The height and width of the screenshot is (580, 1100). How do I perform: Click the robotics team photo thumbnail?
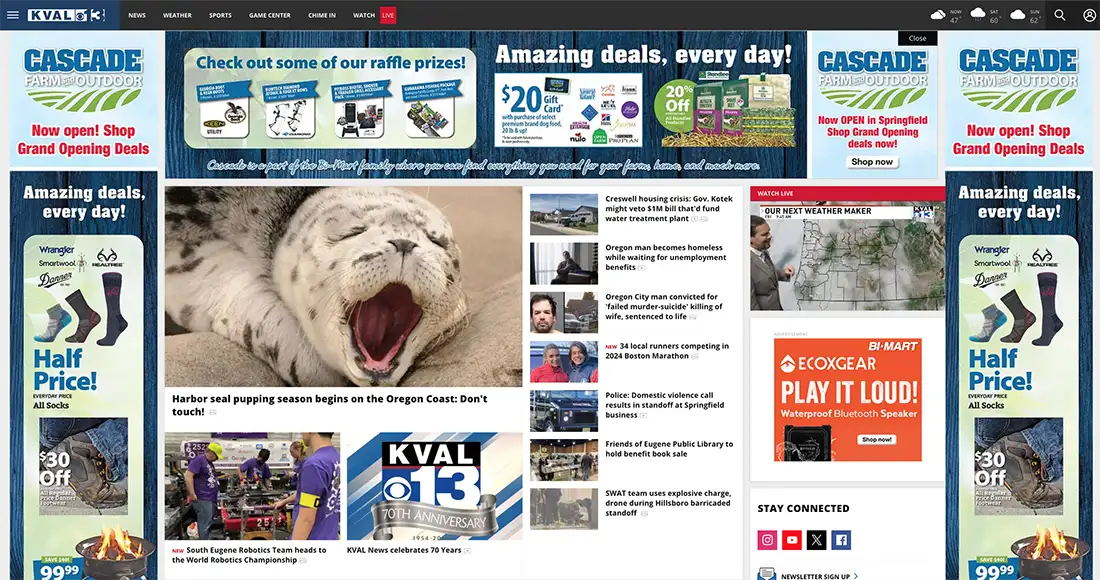(x=253, y=486)
